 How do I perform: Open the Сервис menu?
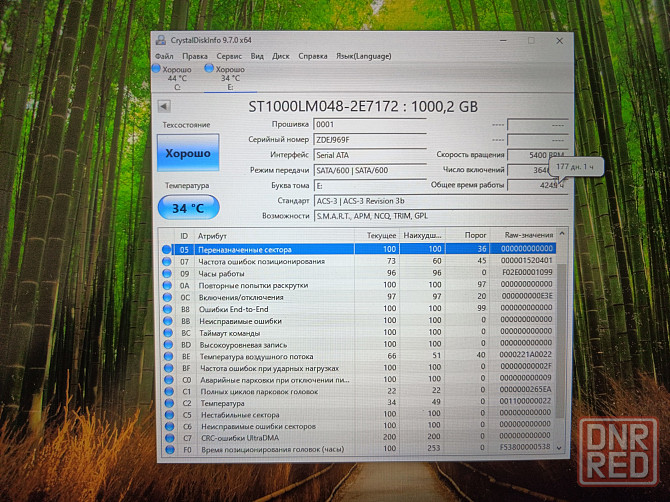point(229,56)
